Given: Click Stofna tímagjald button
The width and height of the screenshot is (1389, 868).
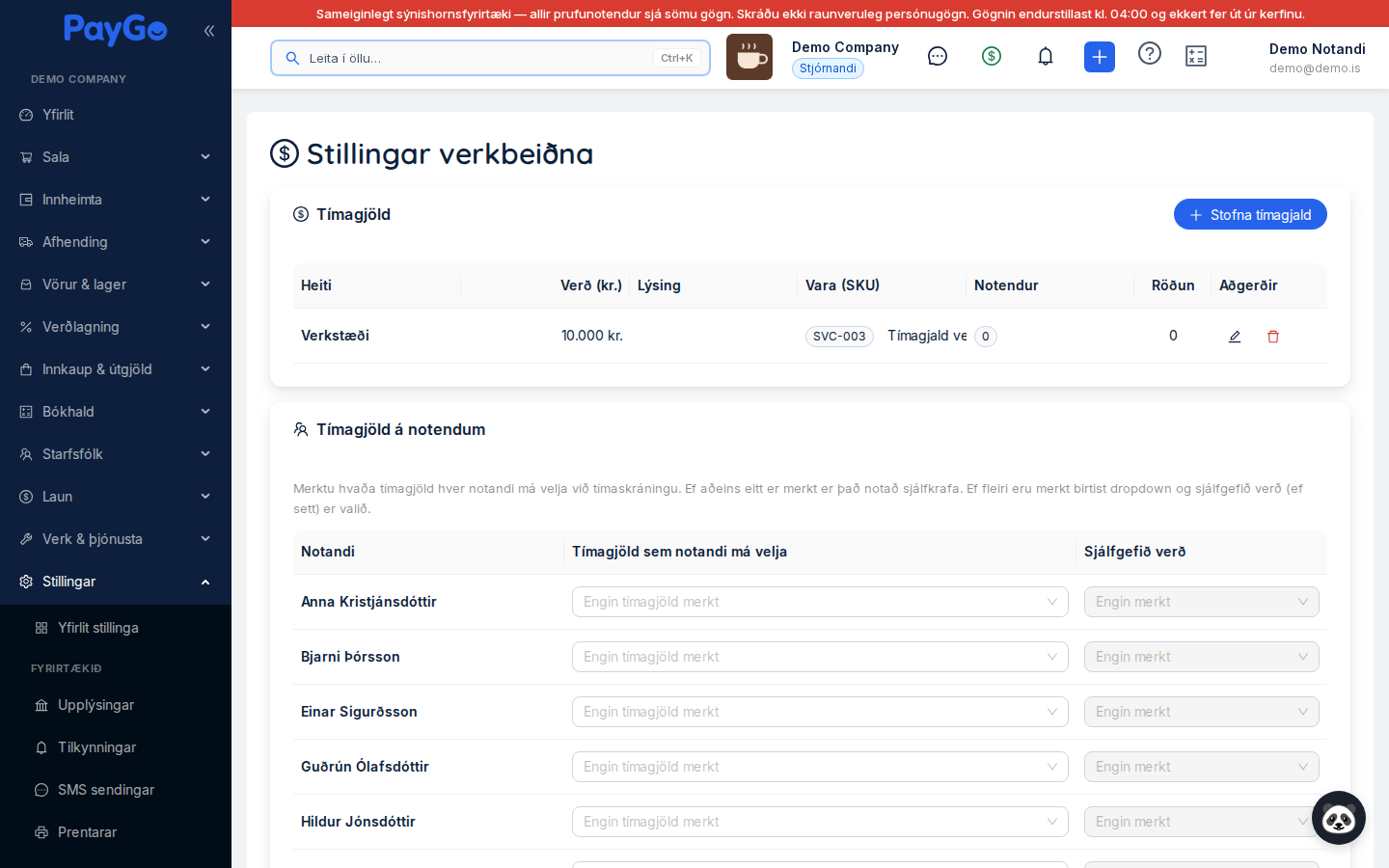Looking at the screenshot, I should tap(1250, 215).
